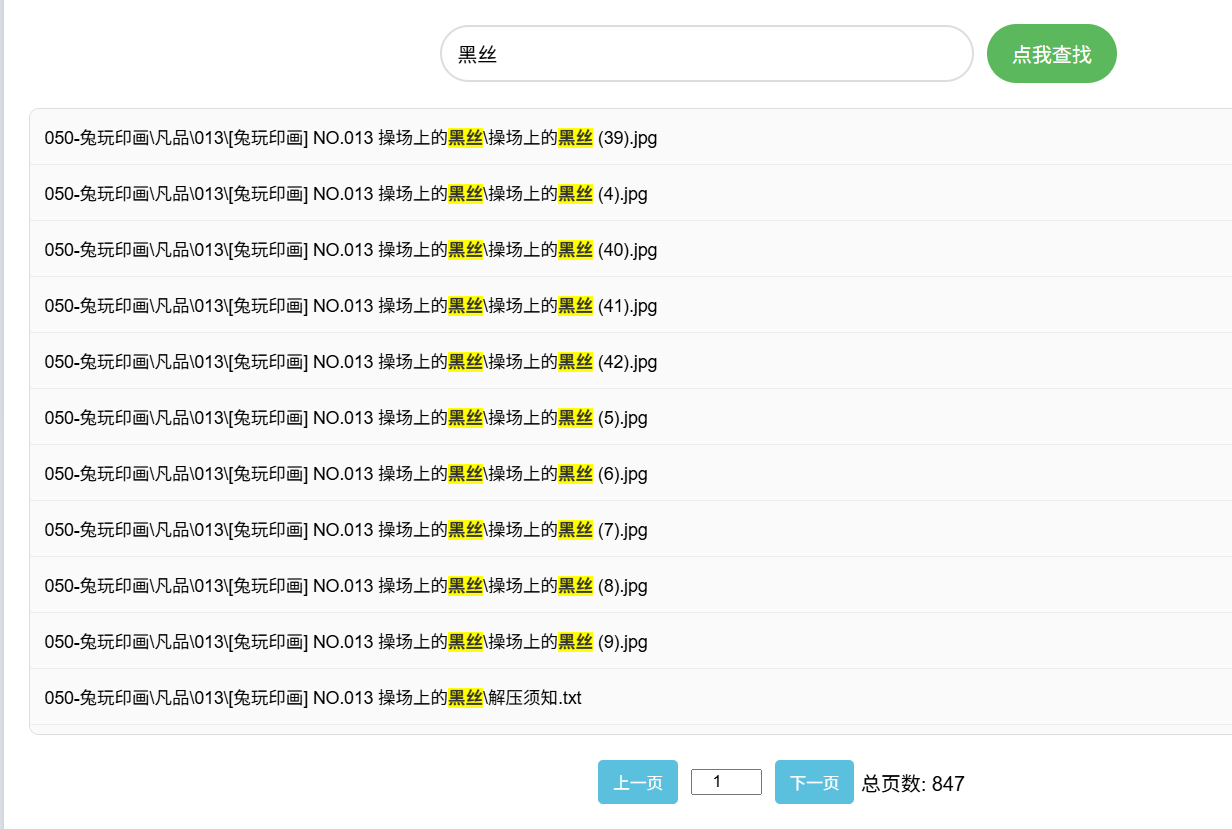Select the result ending in (41).jpg
Image resolution: width=1232 pixels, height=829 pixels.
631,305
